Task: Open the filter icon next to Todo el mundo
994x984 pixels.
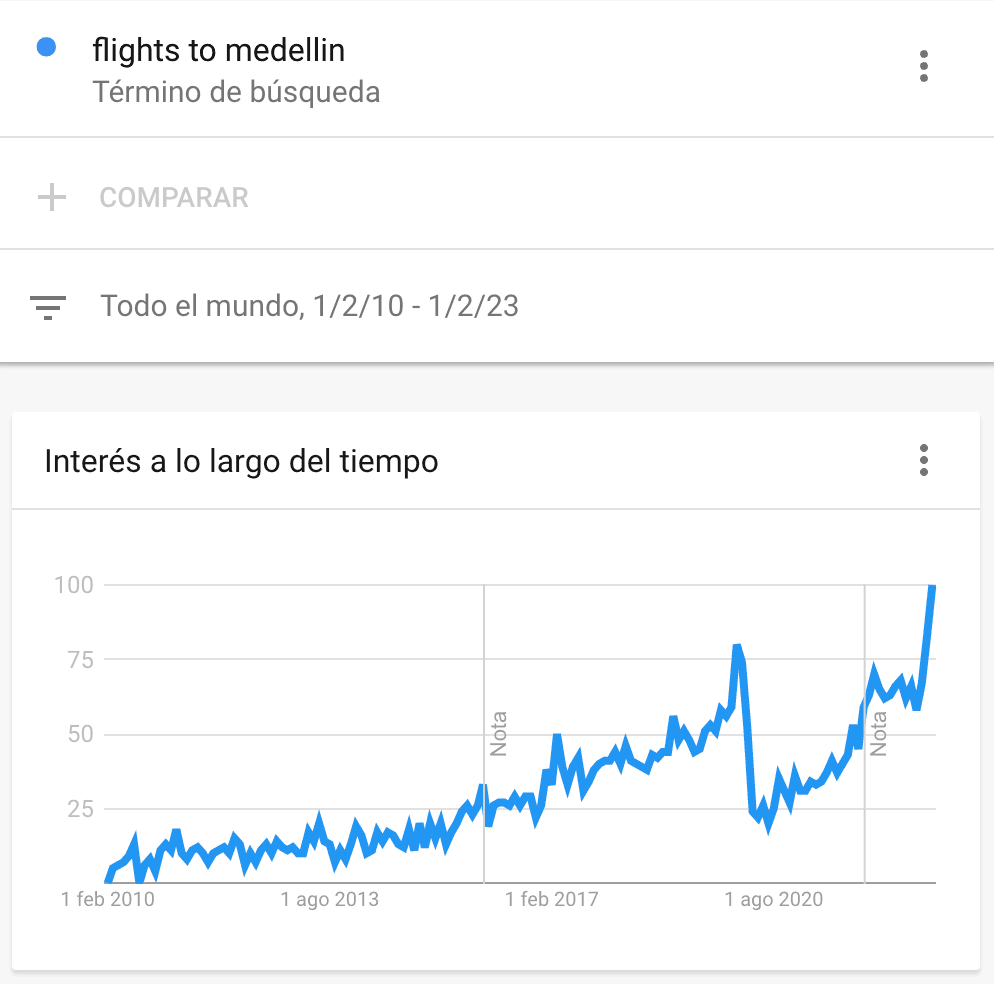Action: (48, 307)
